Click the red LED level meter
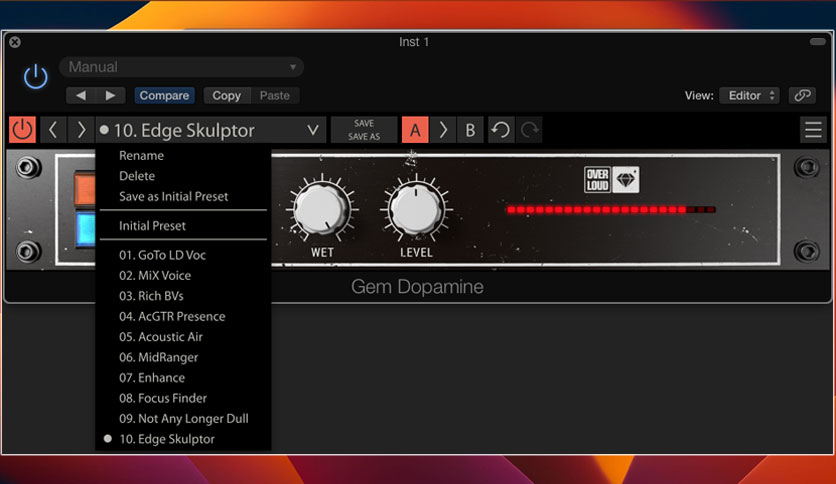 (611, 209)
